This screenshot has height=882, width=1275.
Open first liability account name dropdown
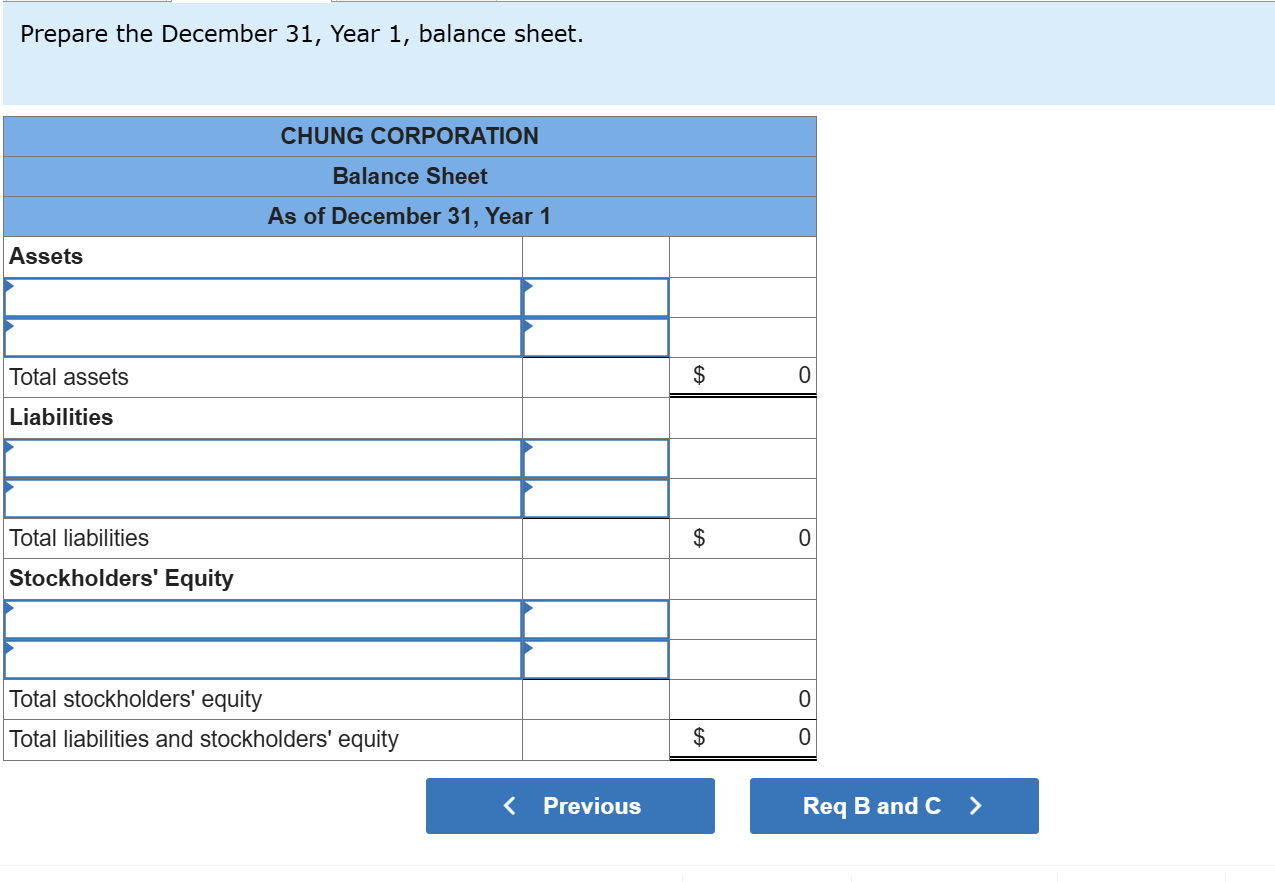click(263, 459)
